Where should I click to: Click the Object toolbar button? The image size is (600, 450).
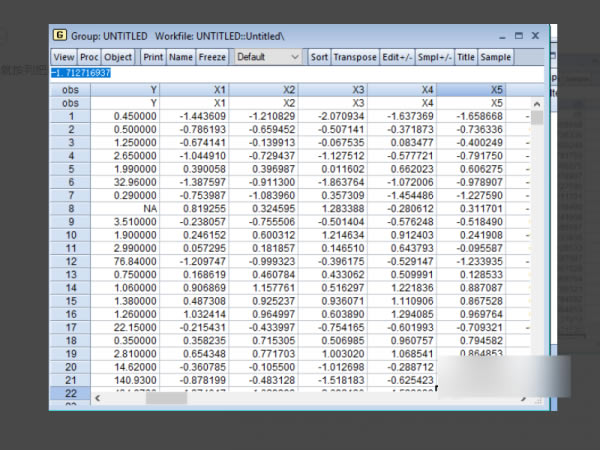118,57
